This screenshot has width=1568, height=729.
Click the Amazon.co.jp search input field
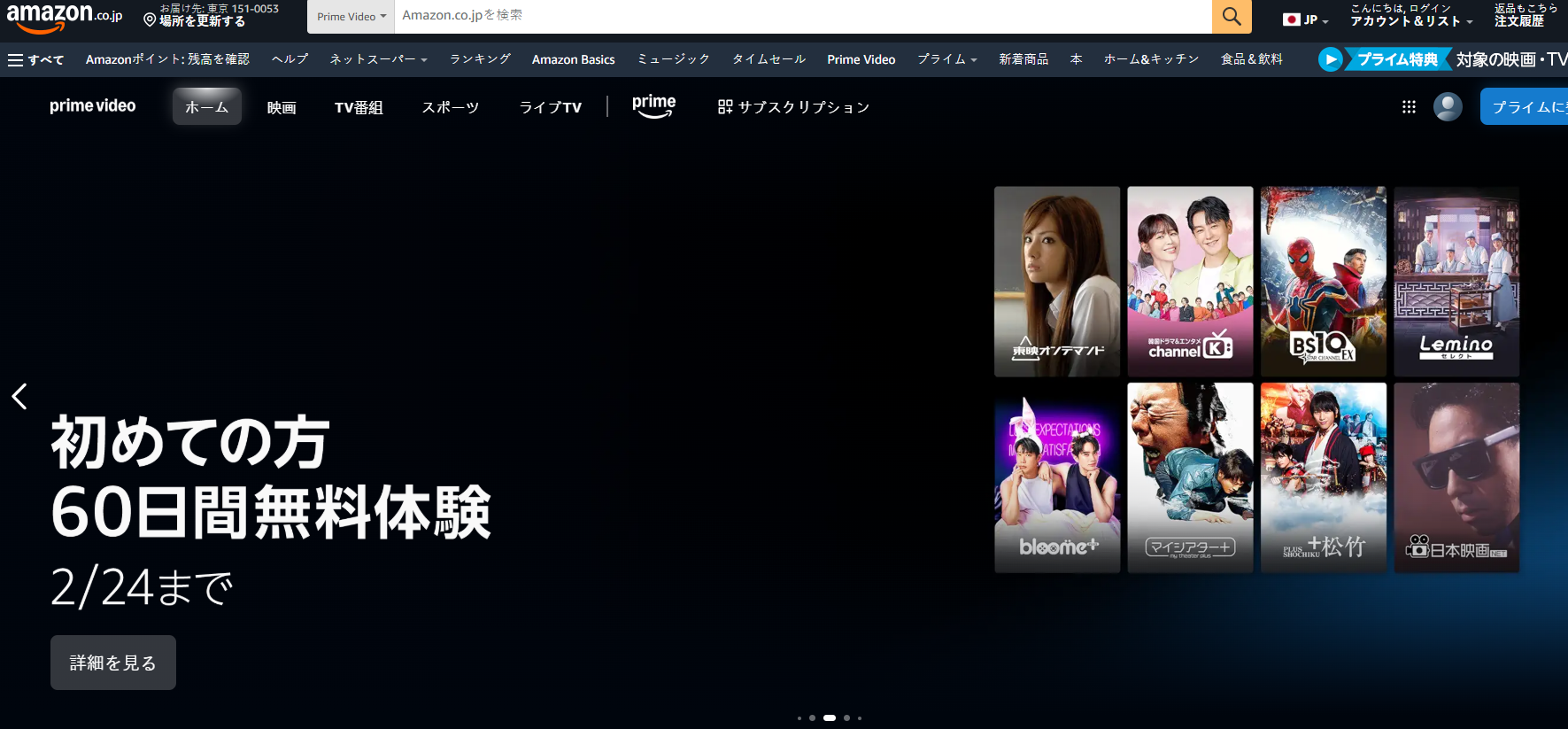pyautogui.click(x=803, y=16)
